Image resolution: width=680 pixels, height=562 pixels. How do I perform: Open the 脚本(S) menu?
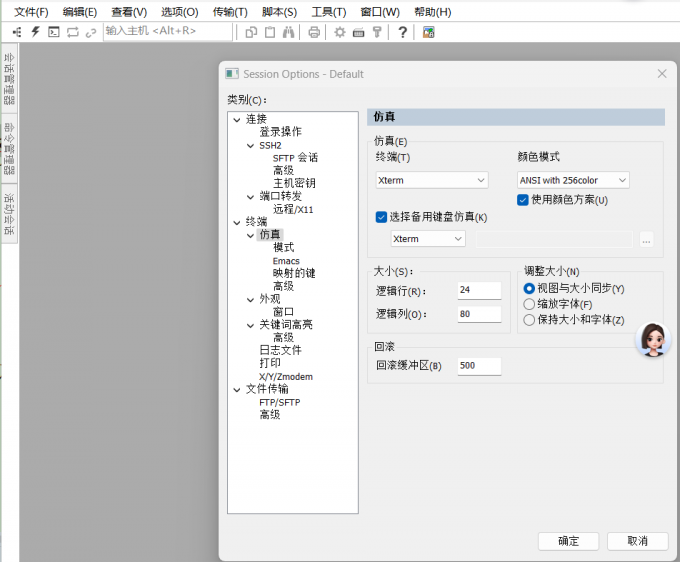pyautogui.click(x=279, y=12)
